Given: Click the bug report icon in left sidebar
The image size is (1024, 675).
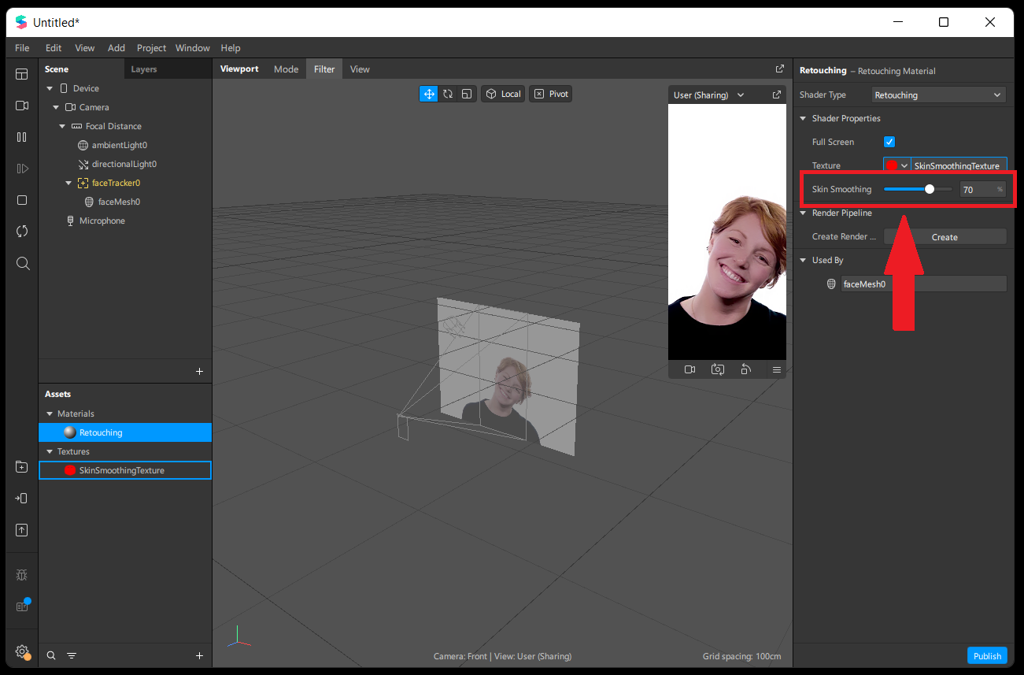Looking at the screenshot, I should coord(22,574).
